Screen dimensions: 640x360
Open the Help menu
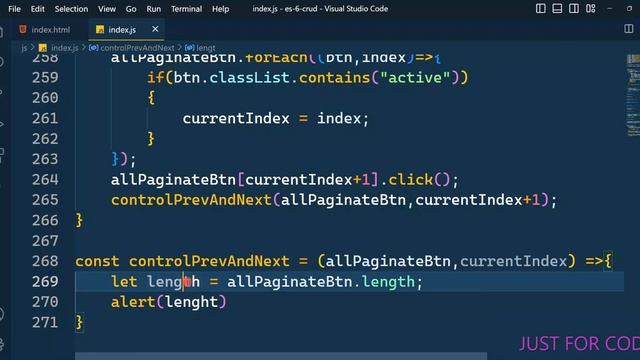[220, 9]
